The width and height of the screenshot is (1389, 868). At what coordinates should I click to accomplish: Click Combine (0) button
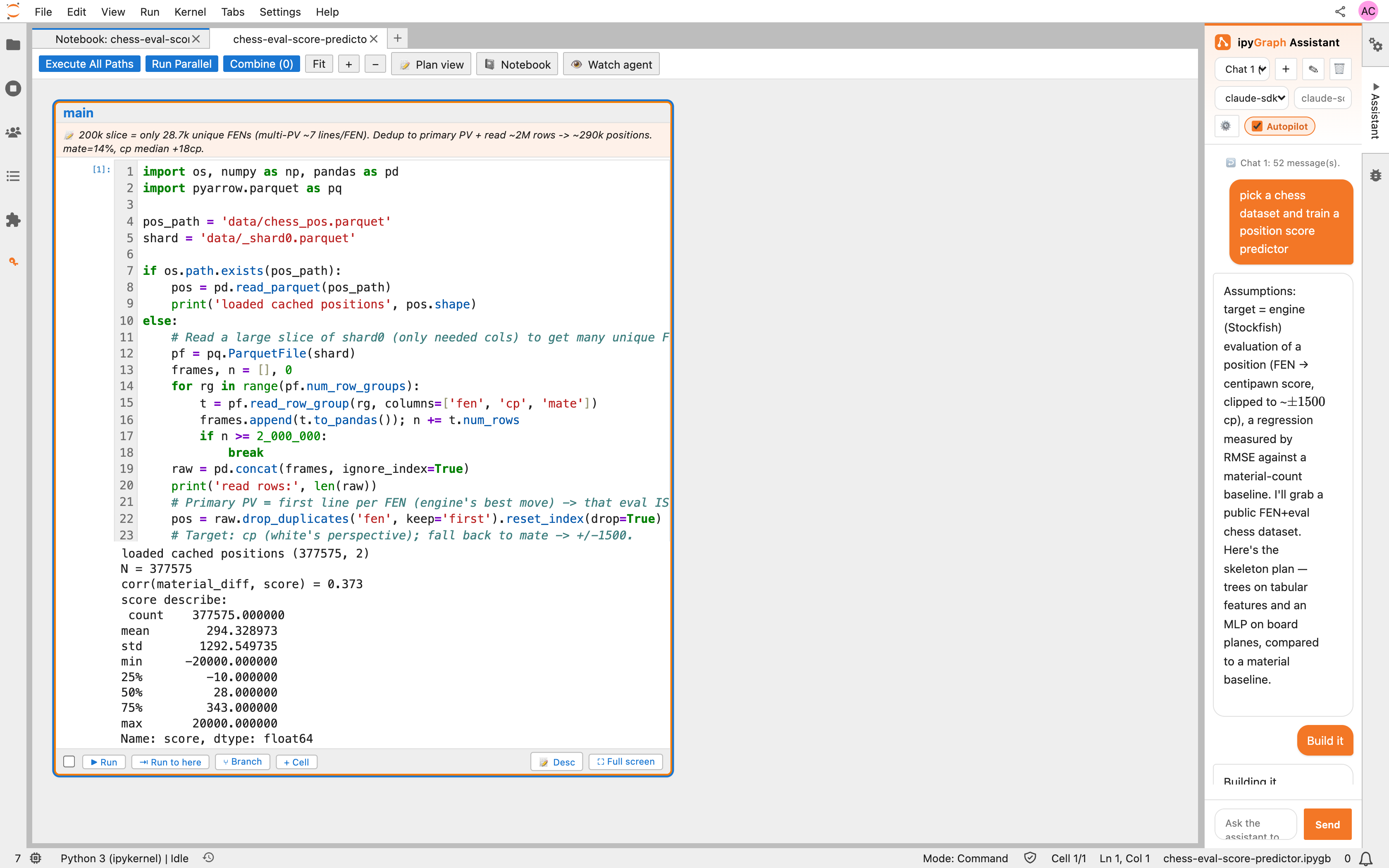pos(261,64)
